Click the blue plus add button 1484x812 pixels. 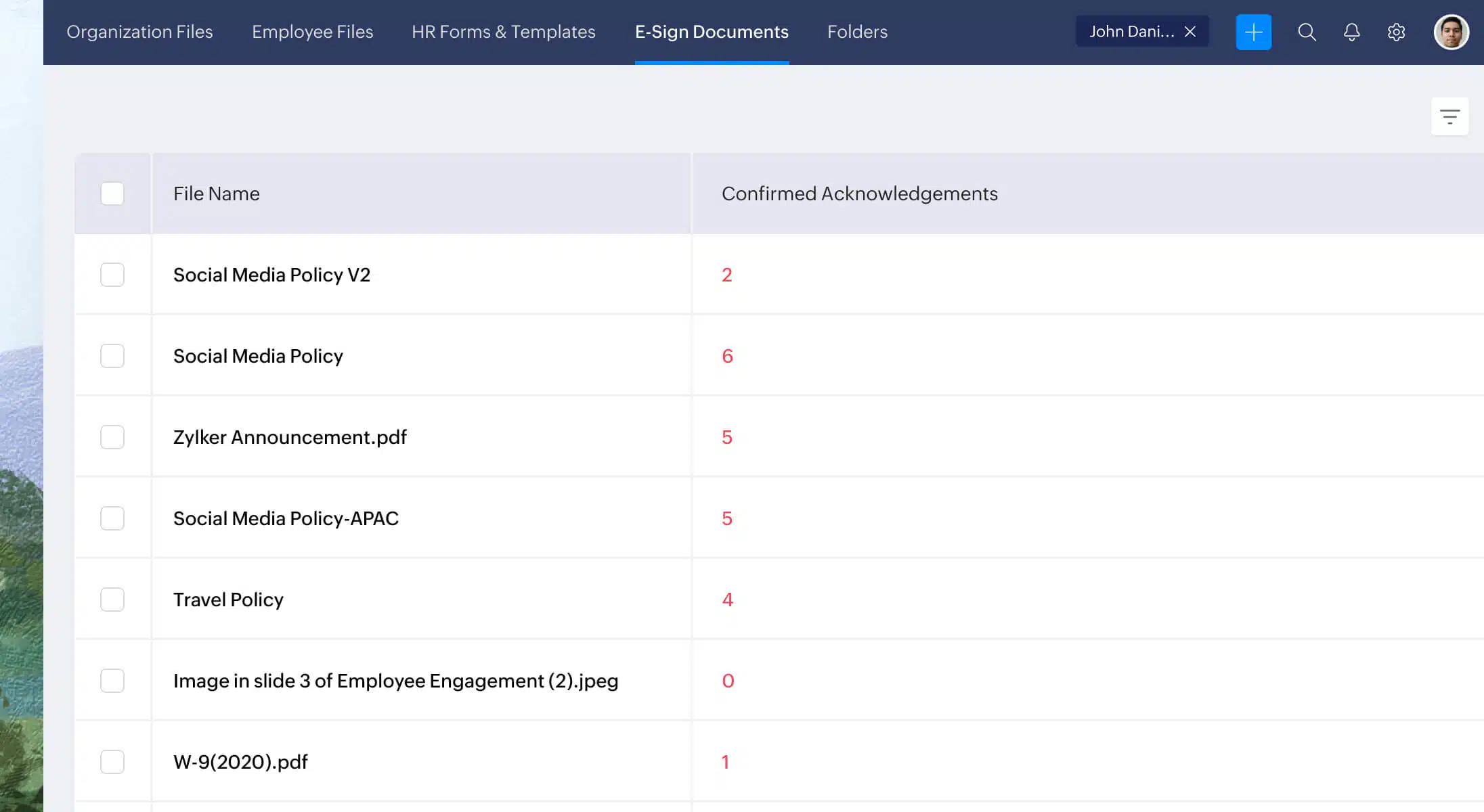(1253, 32)
